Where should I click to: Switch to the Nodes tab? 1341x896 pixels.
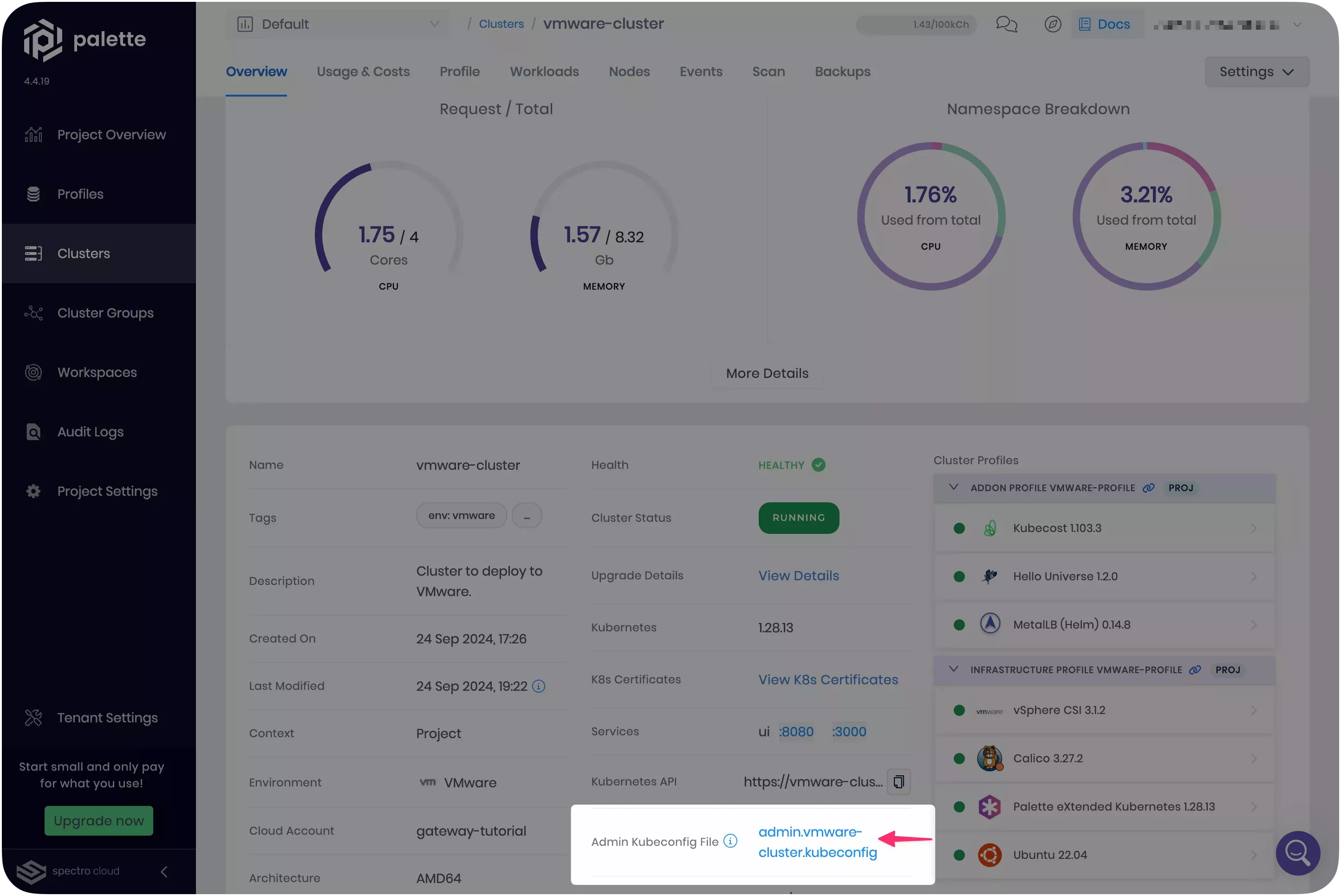pyautogui.click(x=629, y=71)
